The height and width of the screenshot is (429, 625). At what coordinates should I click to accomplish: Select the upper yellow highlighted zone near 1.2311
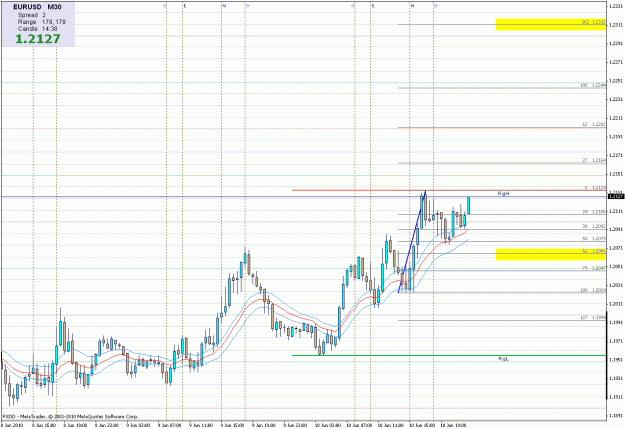tap(551, 24)
